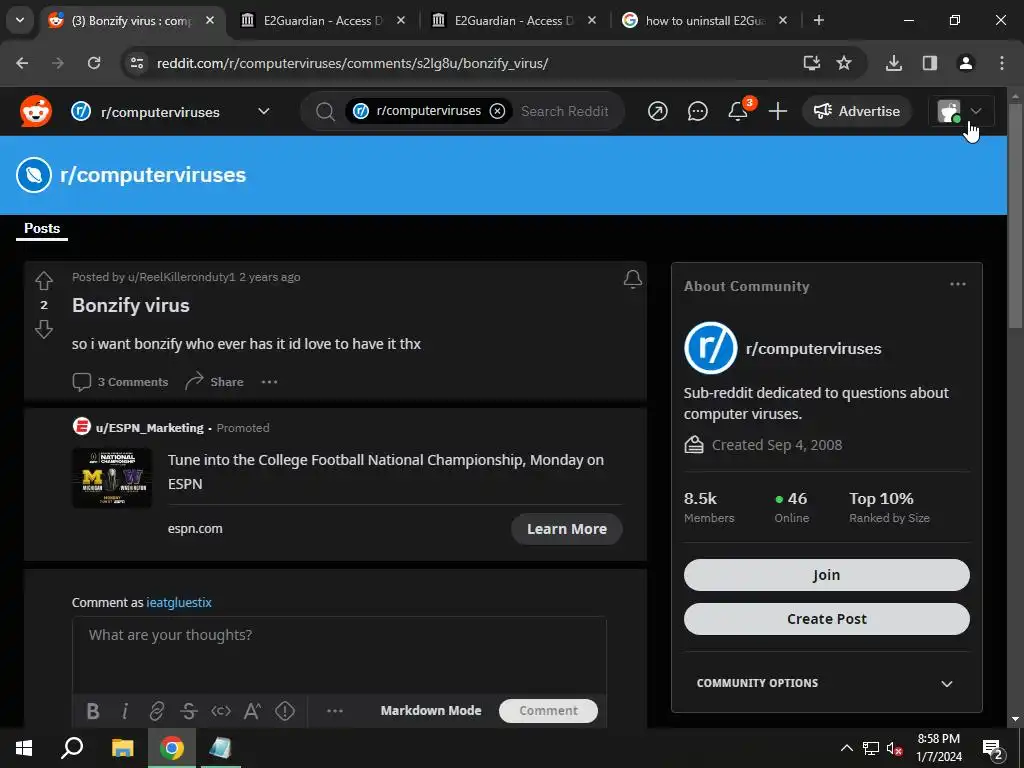
Task: Click the espn.com link
Action: pos(195,528)
